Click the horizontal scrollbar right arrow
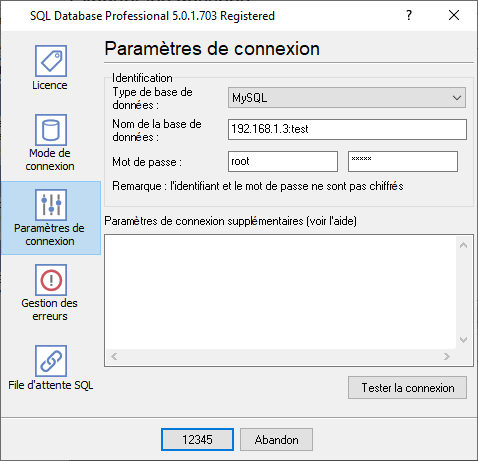Screen dimensions: 478x461 click(447, 357)
